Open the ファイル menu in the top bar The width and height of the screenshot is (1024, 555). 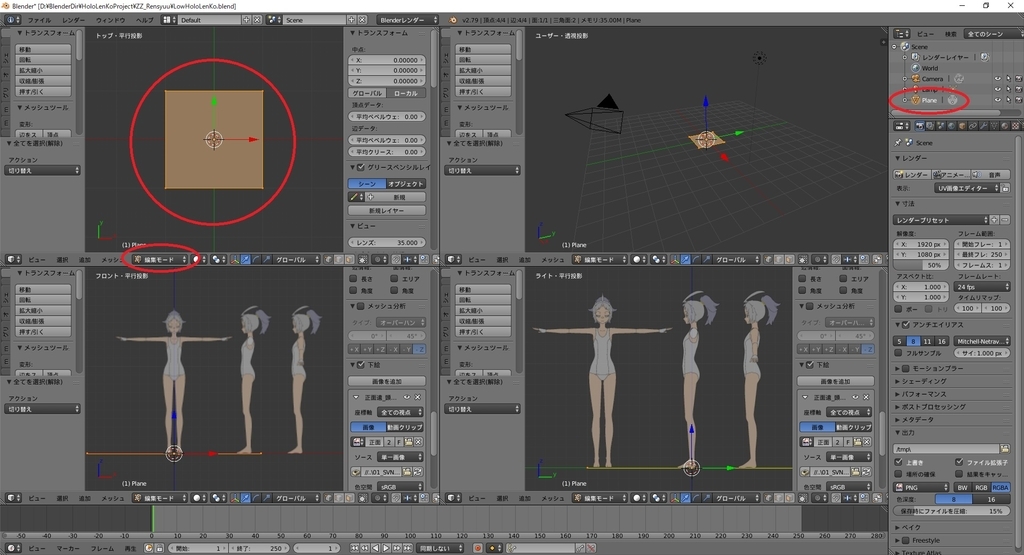click(x=39, y=20)
